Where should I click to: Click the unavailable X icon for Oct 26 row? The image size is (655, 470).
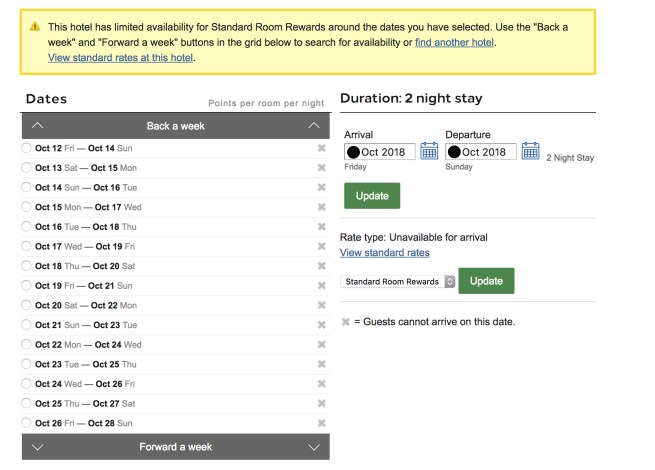click(321, 423)
